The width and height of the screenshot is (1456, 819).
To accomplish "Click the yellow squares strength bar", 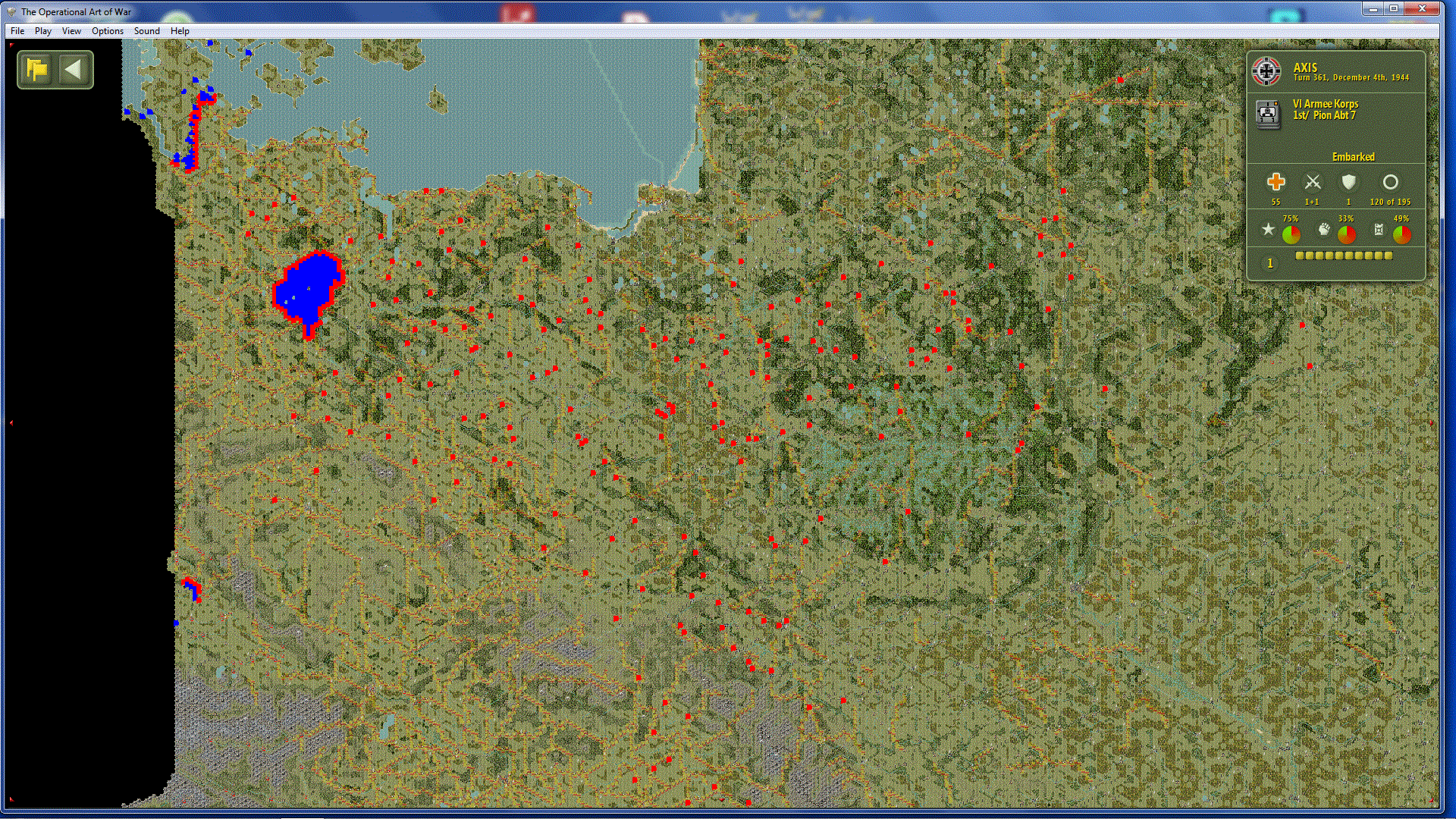I will pyautogui.click(x=1344, y=256).
